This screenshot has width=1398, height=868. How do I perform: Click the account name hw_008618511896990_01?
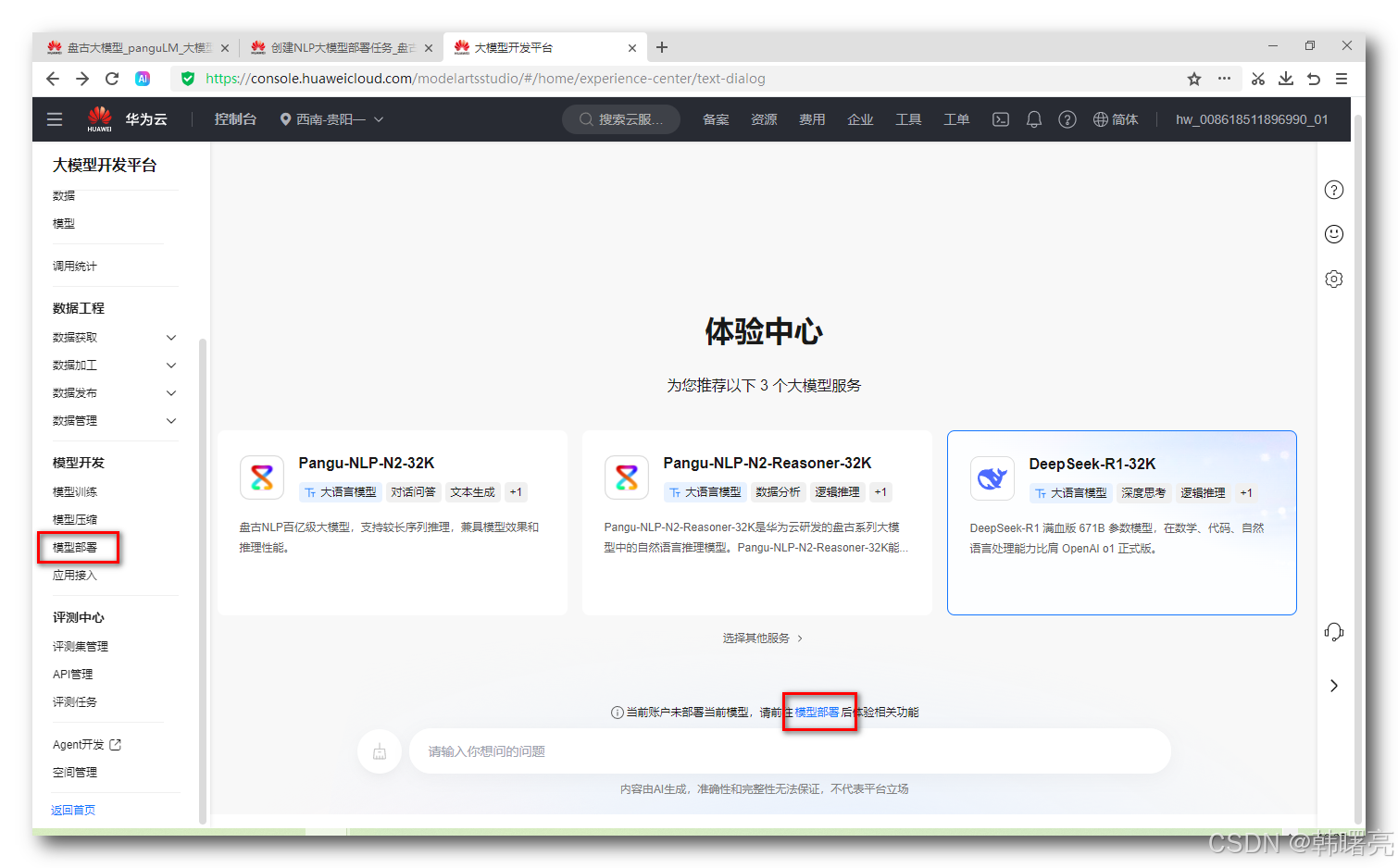pos(1252,119)
